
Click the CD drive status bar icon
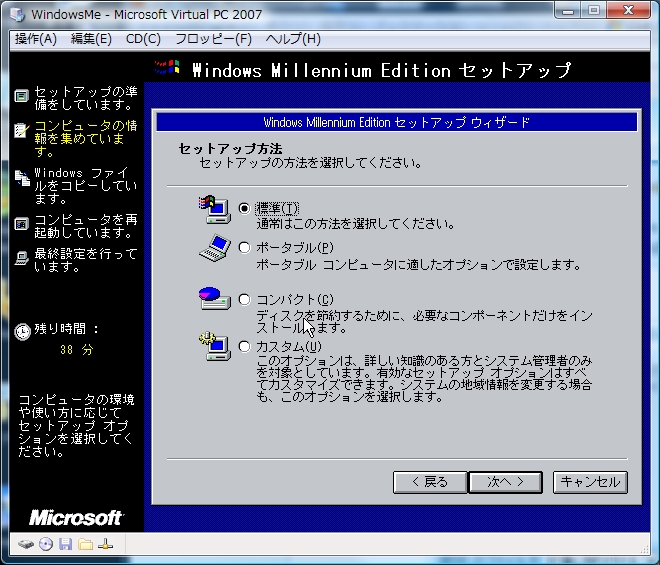tap(46, 544)
